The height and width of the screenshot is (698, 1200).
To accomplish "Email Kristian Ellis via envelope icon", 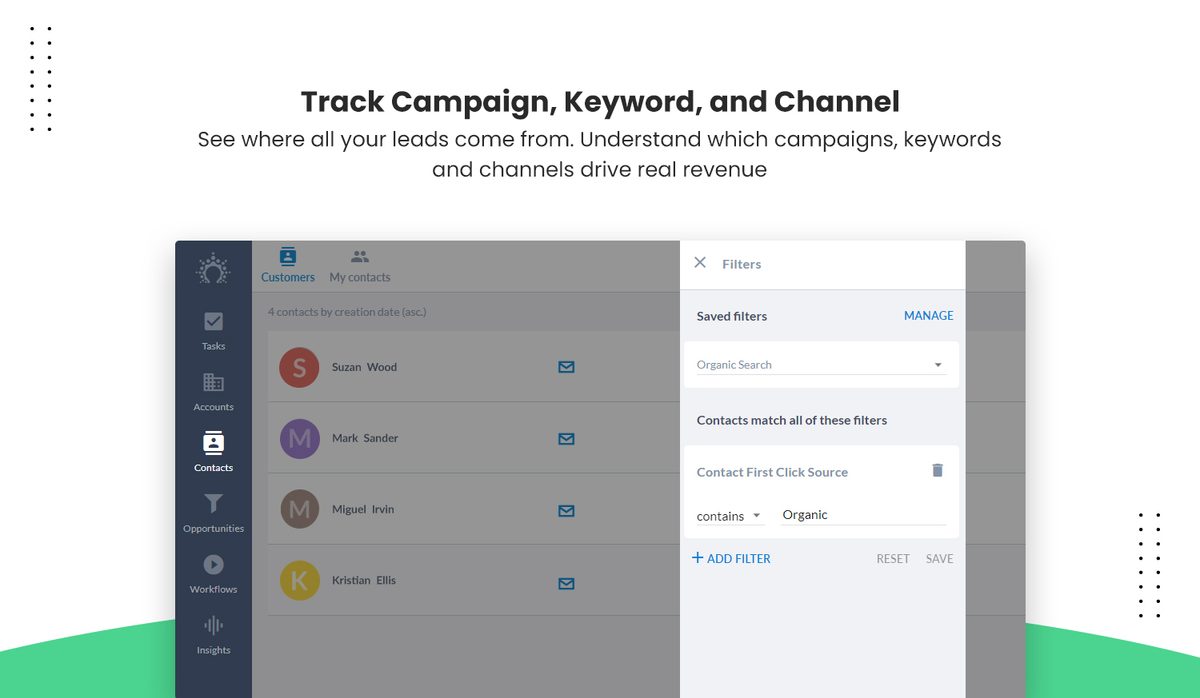I will point(566,583).
